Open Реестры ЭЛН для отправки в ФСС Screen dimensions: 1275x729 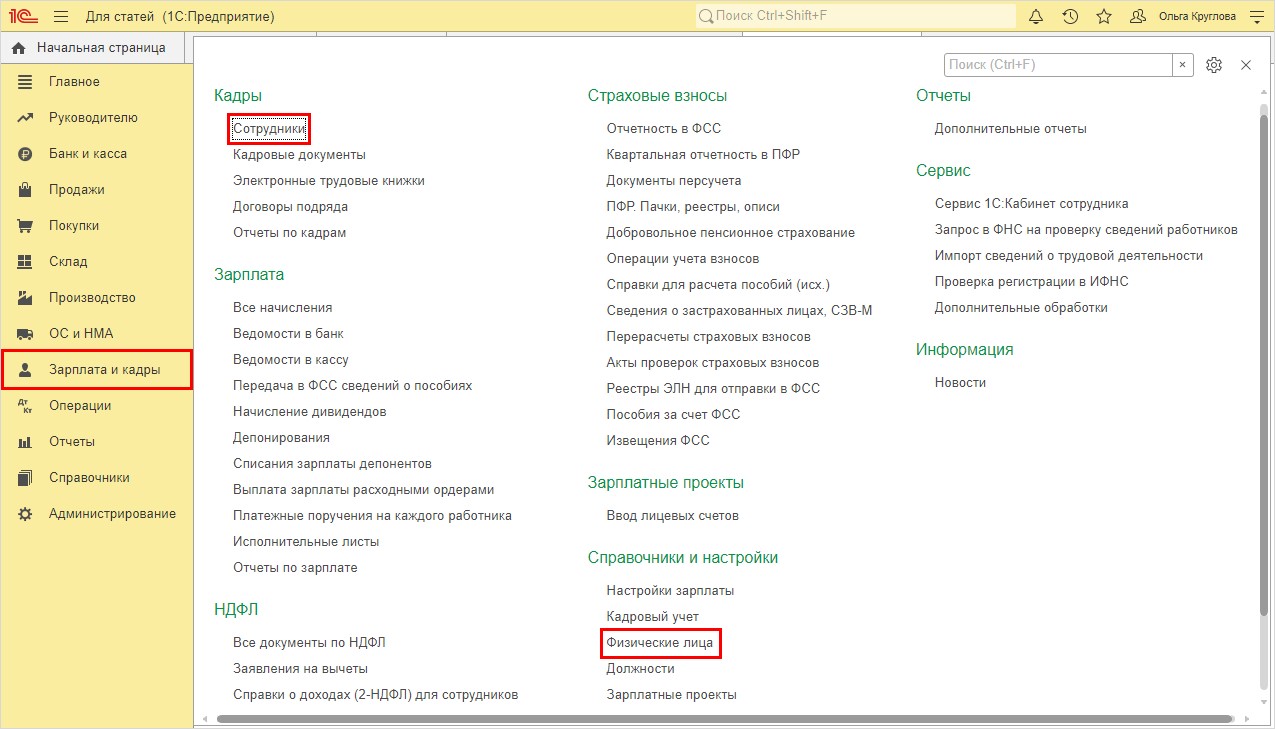(x=713, y=389)
